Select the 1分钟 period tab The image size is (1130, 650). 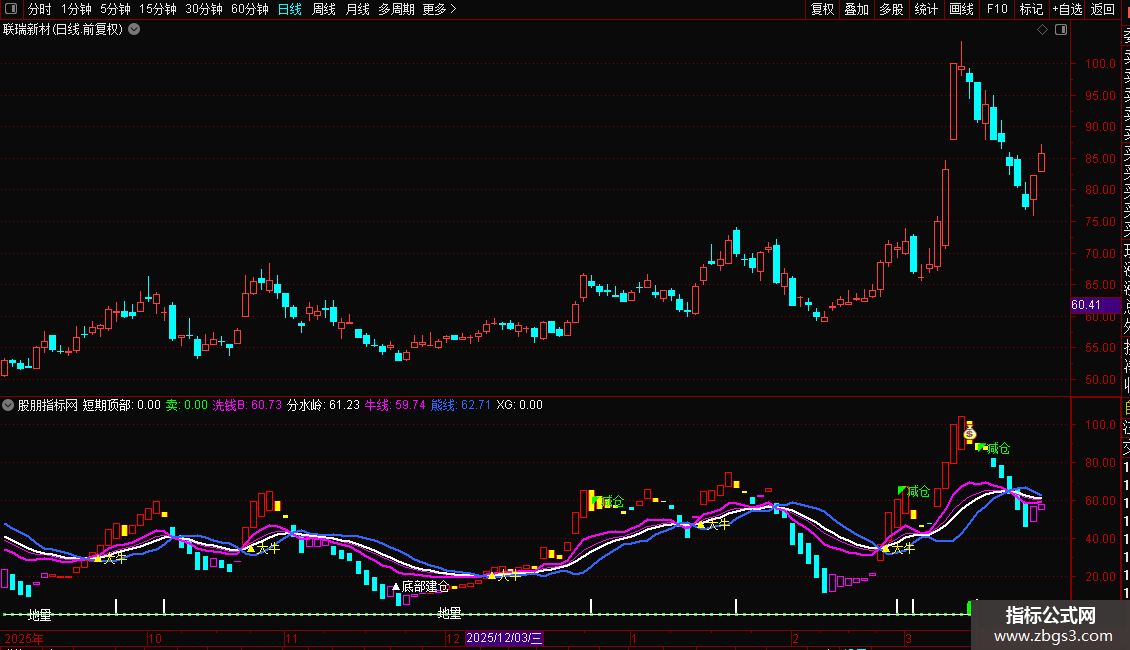(x=76, y=9)
